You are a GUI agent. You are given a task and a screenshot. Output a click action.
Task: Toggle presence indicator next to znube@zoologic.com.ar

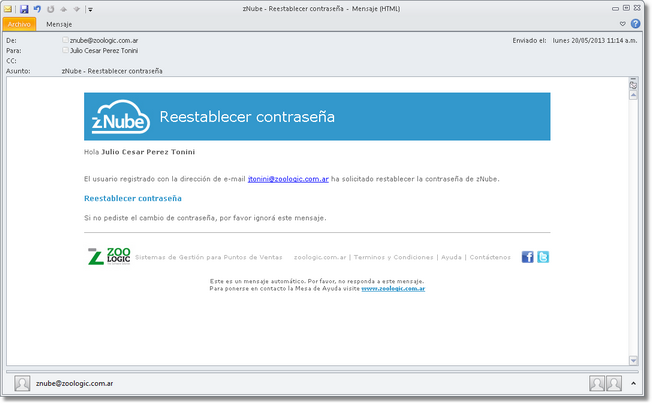[65, 40]
